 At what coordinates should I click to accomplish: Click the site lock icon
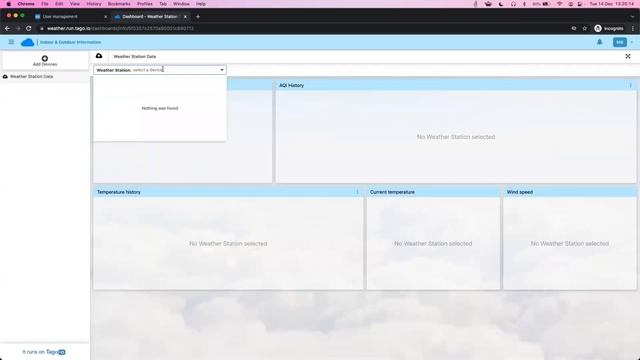(42, 28)
